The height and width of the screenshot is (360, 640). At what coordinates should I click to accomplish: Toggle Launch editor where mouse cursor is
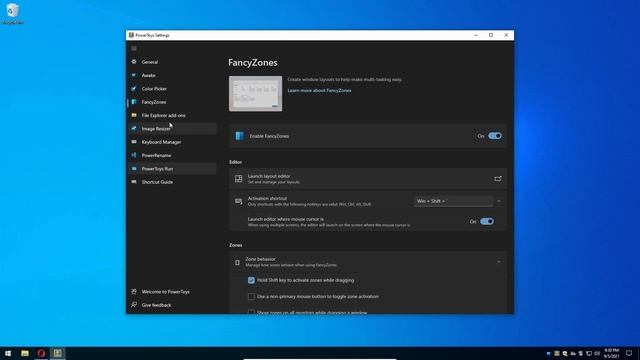487,222
